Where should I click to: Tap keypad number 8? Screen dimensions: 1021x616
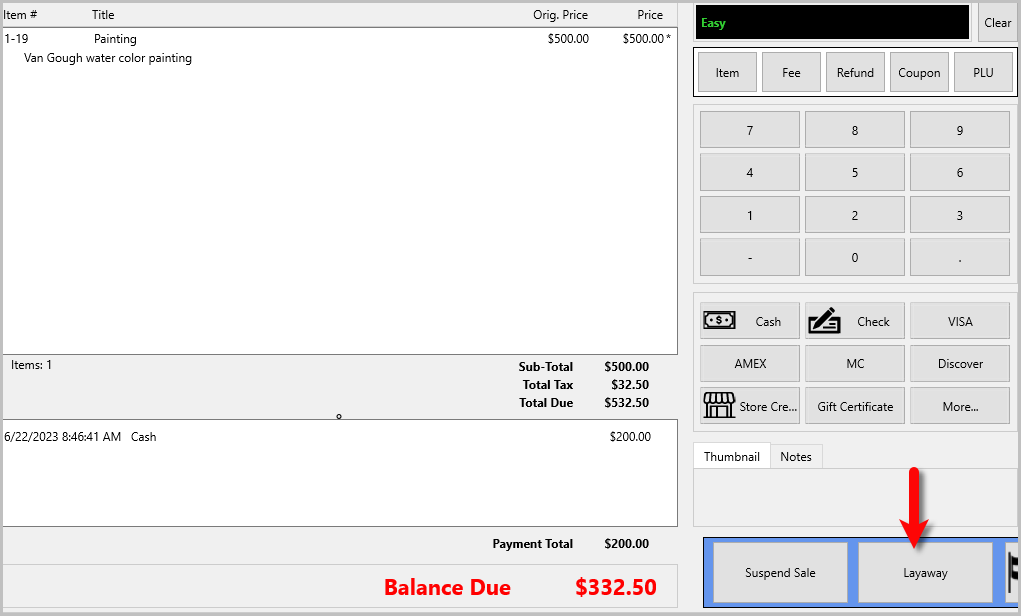tap(854, 130)
